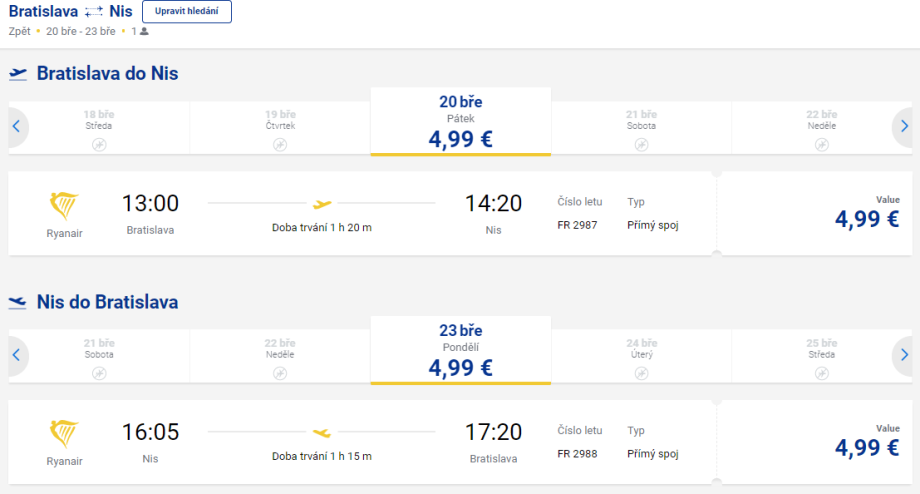Click the passenger icon in search summary

coord(144,31)
